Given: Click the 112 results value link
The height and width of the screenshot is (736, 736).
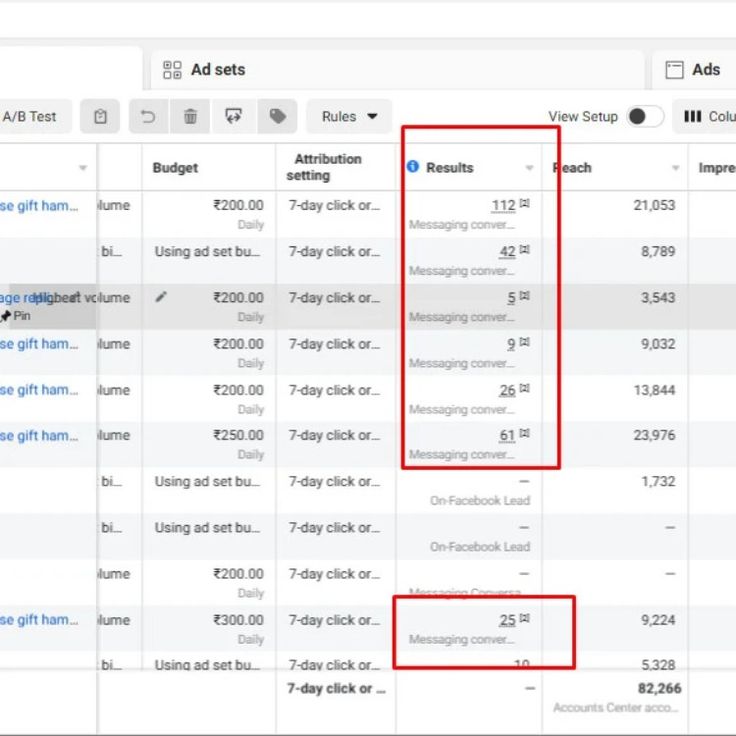Looking at the screenshot, I should coord(503,206).
